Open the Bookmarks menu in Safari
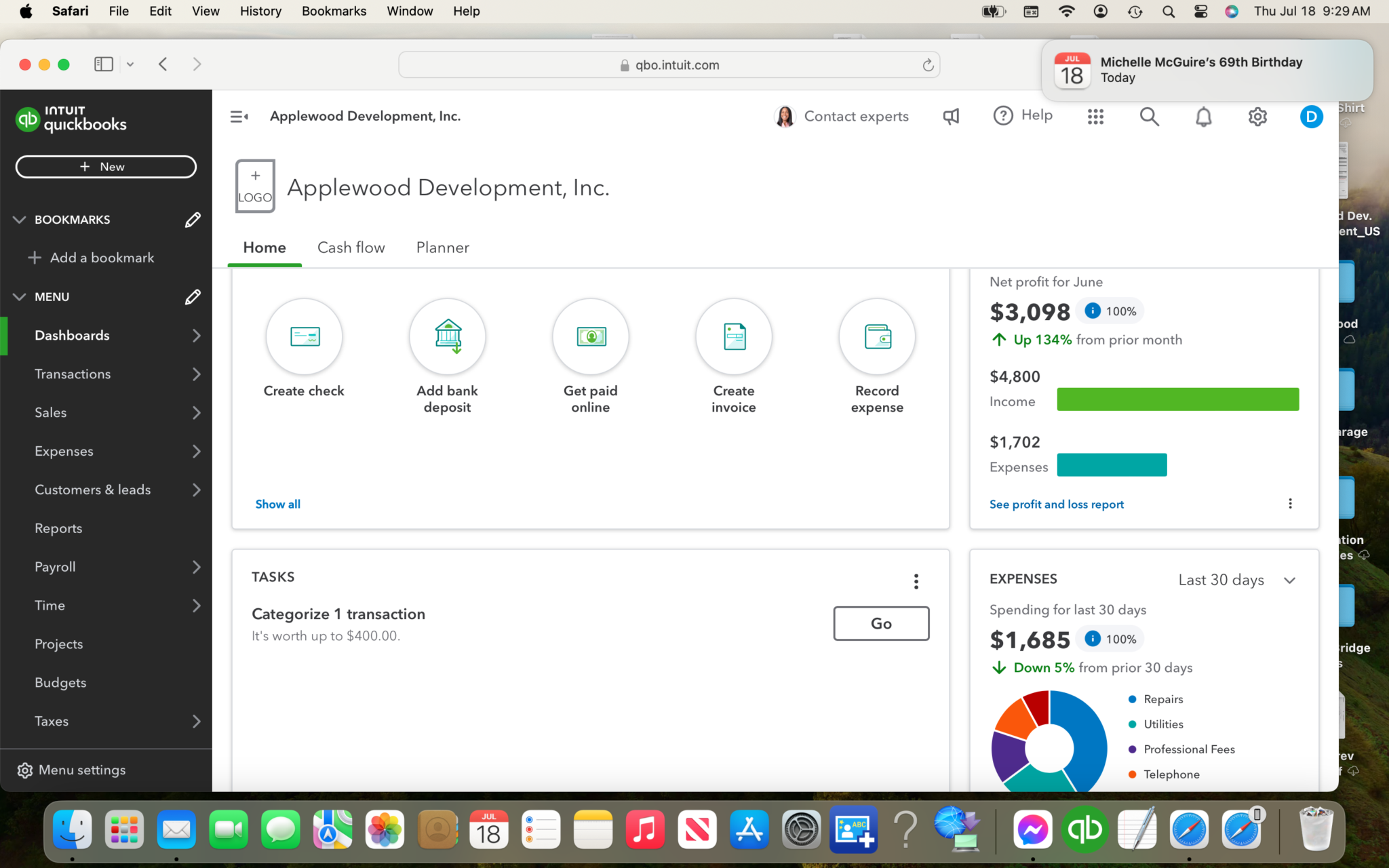 (x=334, y=11)
